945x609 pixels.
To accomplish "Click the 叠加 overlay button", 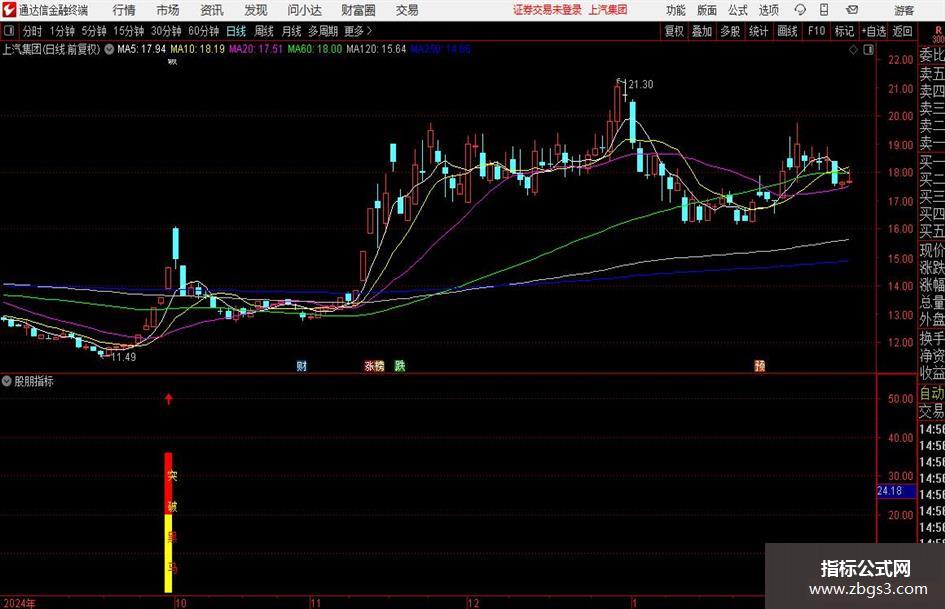I will click(702, 31).
